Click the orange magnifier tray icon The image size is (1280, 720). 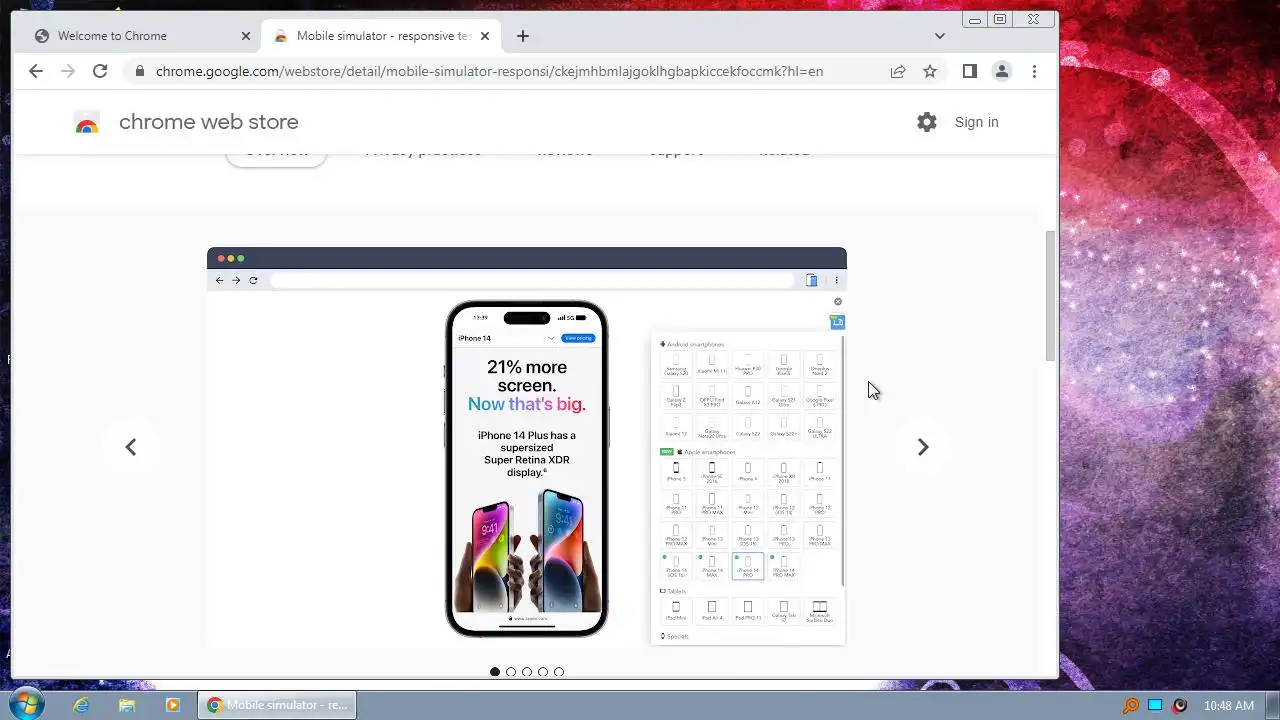point(1131,705)
